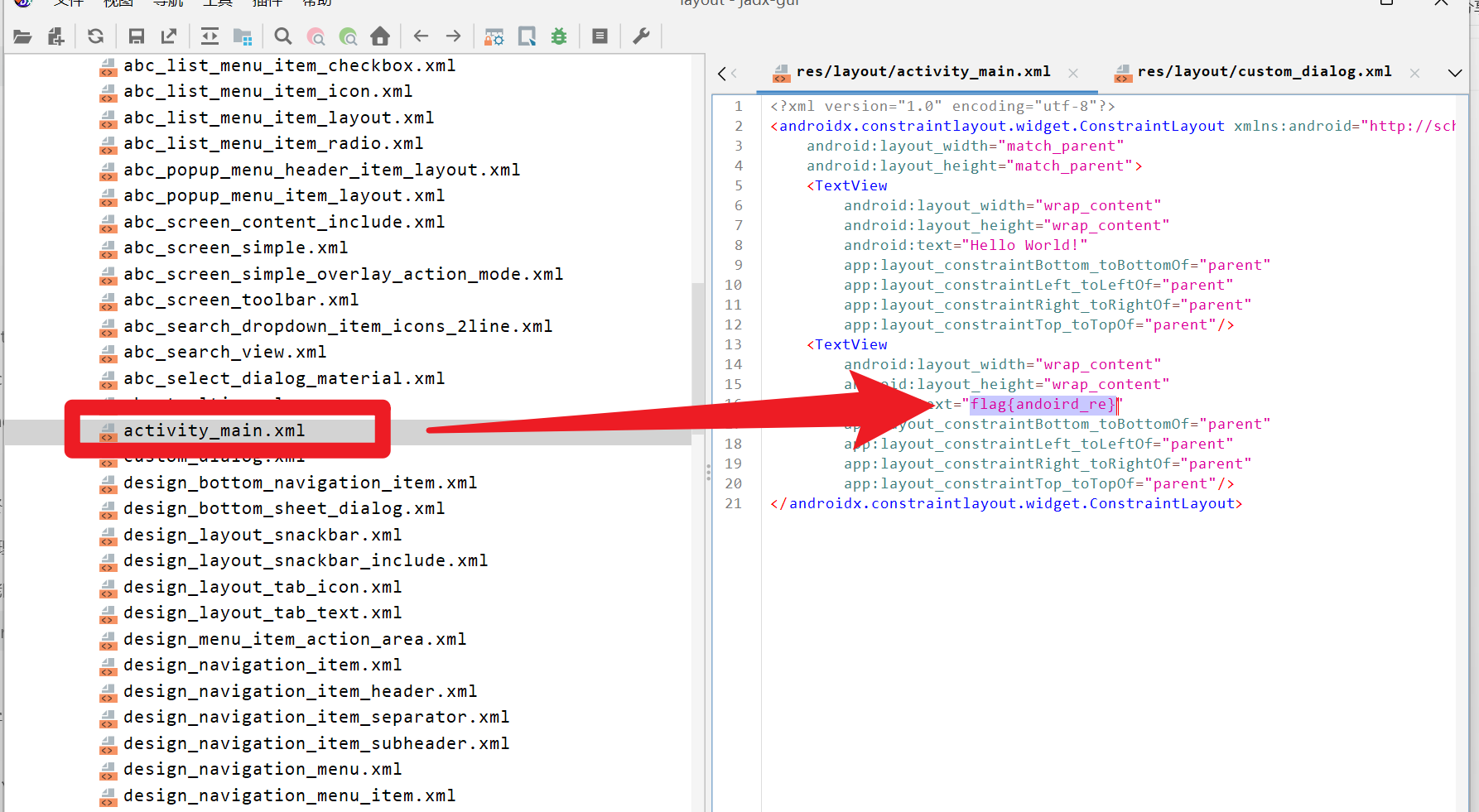Click the flag{andoird_re} string in code
This screenshot has width=1479, height=812.
(x=1043, y=404)
